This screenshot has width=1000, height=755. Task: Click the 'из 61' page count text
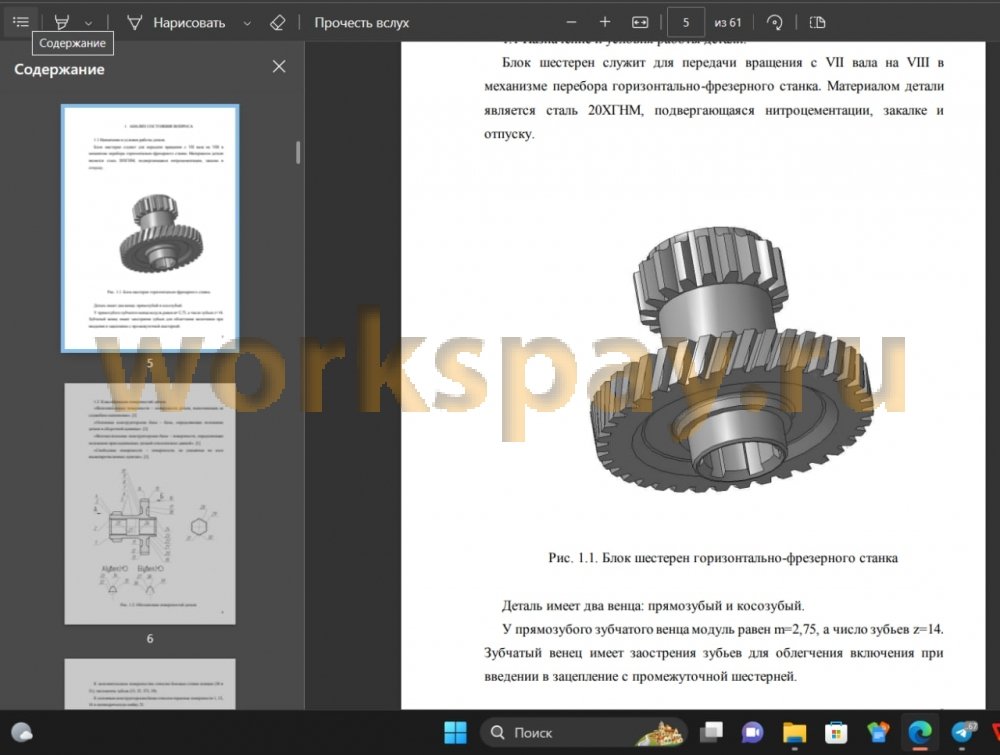pyautogui.click(x=728, y=23)
